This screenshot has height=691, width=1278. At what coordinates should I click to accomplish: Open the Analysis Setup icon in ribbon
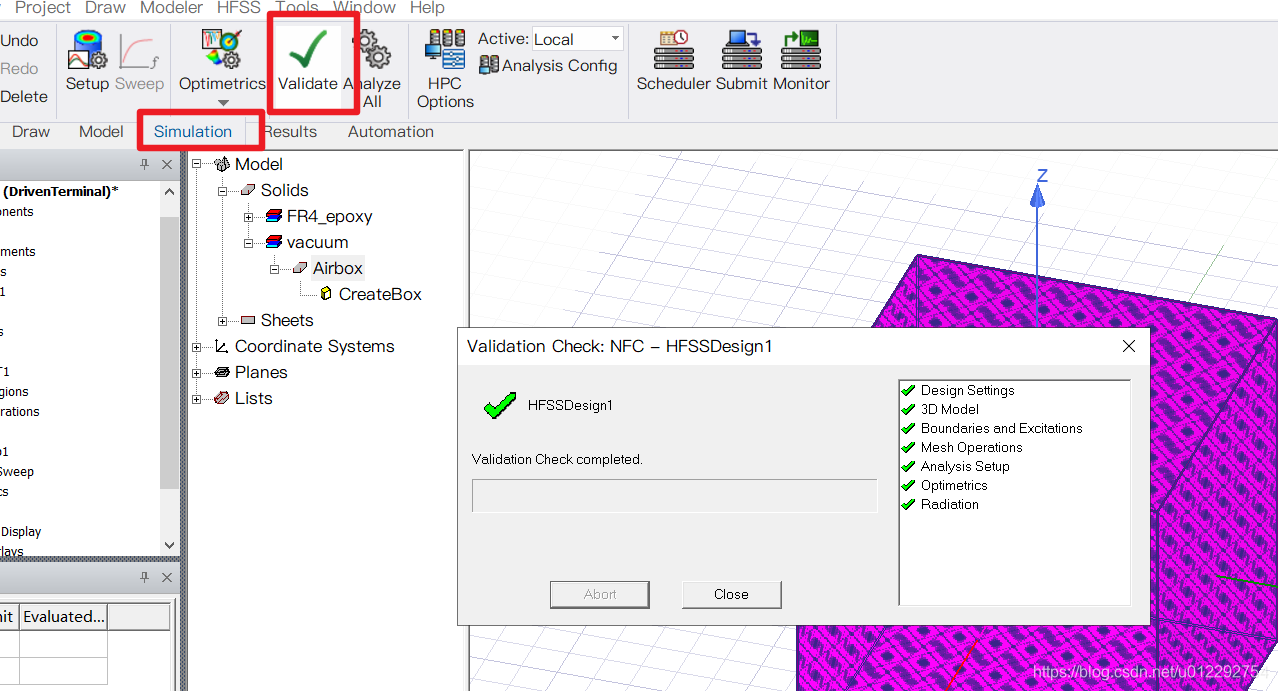pos(88,61)
